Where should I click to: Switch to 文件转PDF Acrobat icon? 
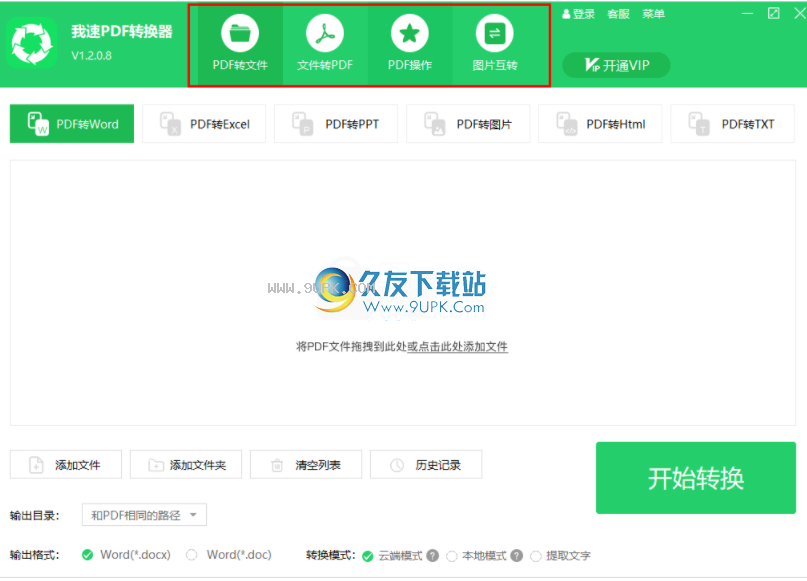pyautogui.click(x=325, y=33)
